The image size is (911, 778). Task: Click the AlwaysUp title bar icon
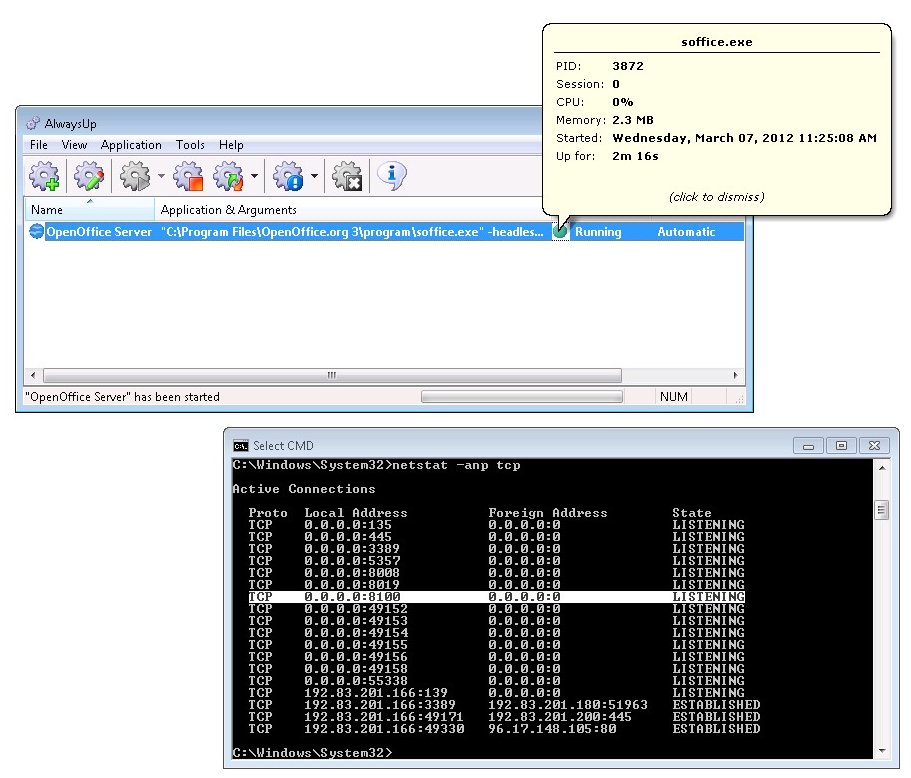tap(33, 123)
